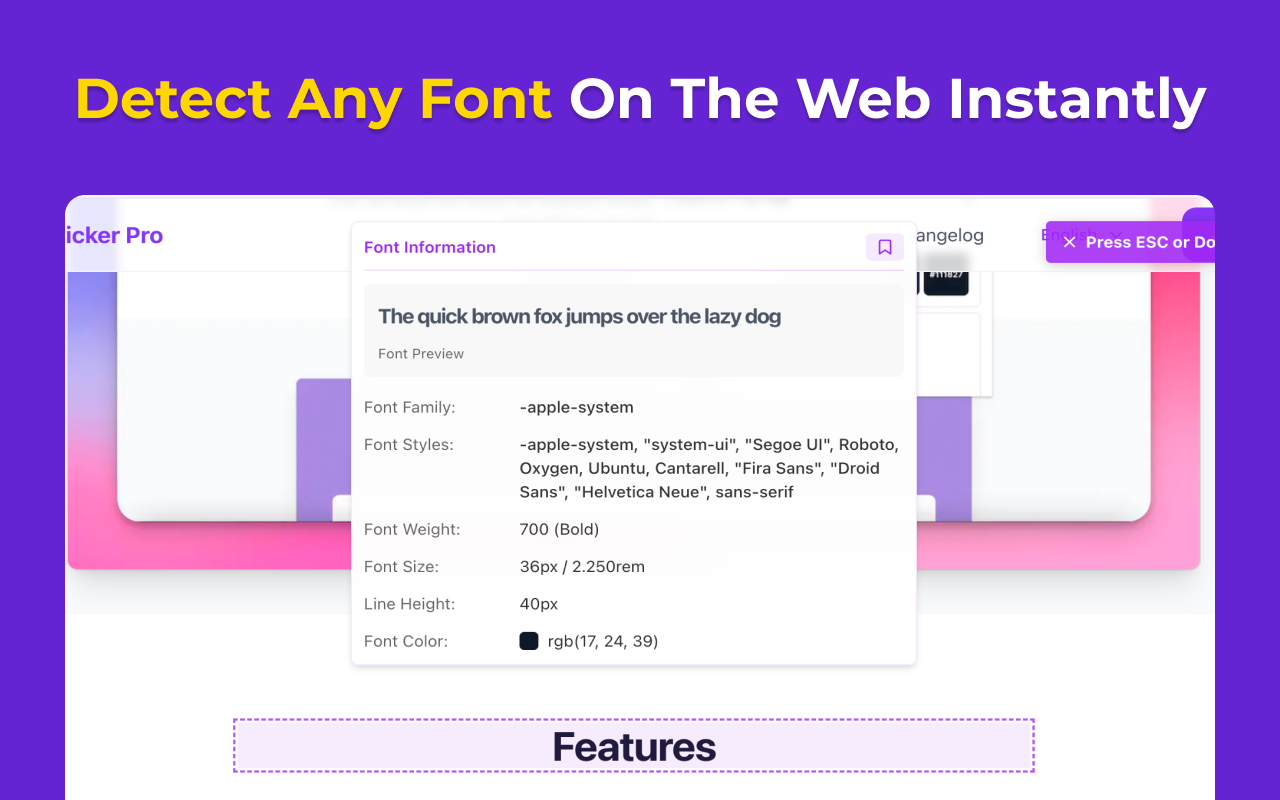The image size is (1280, 800).
Task: Click the Font Family value -apple-system
Action: click(x=577, y=407)
